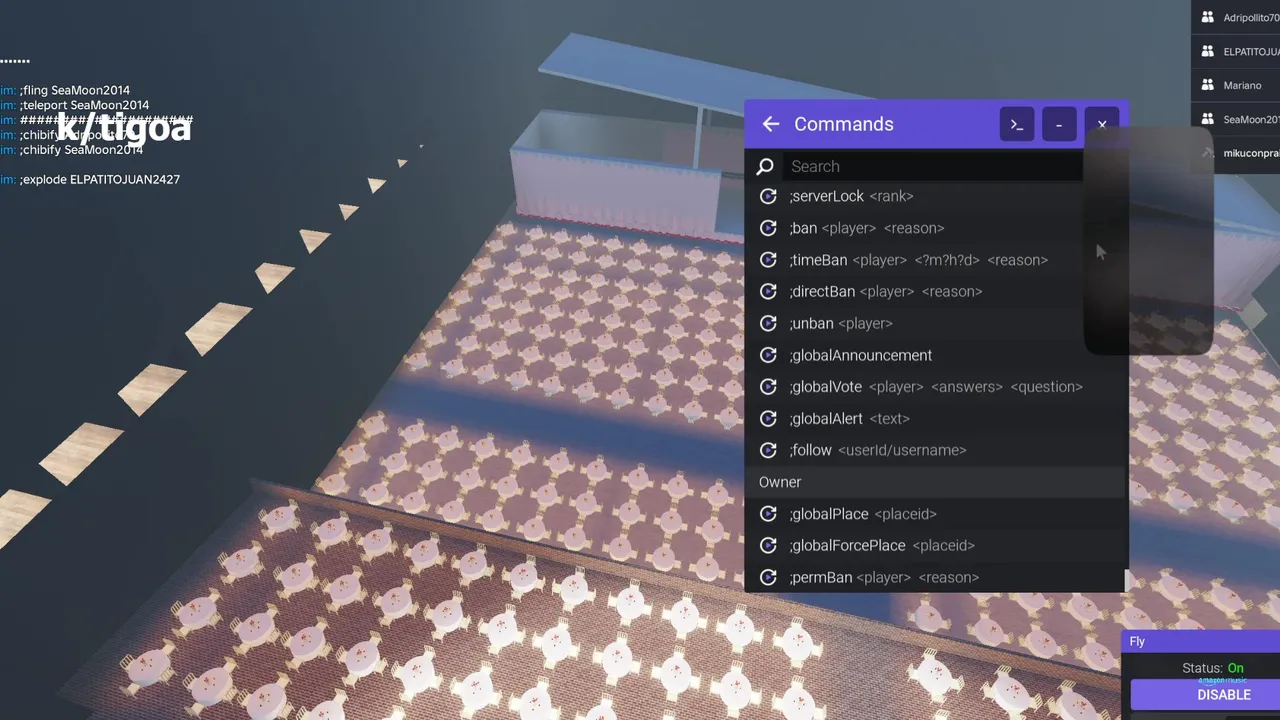Click the Owner section header
Image resolution: width=1280 pixels, height=720 pixels.
[x=936, y=482]
